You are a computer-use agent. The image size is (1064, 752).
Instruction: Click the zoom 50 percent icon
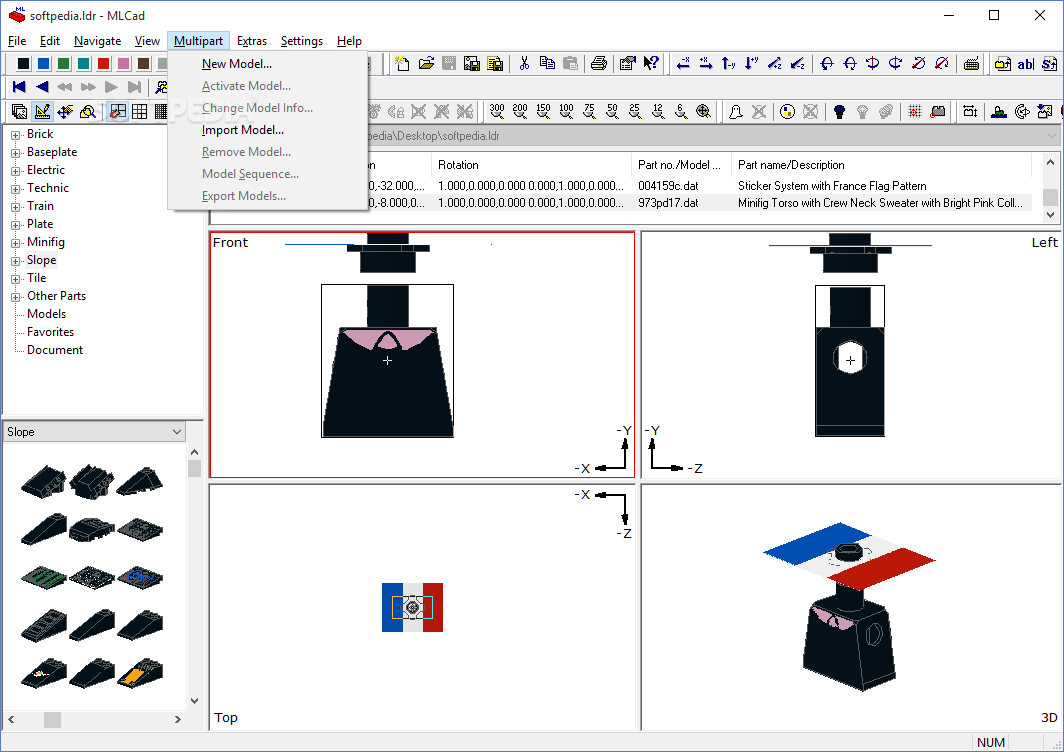612,111
